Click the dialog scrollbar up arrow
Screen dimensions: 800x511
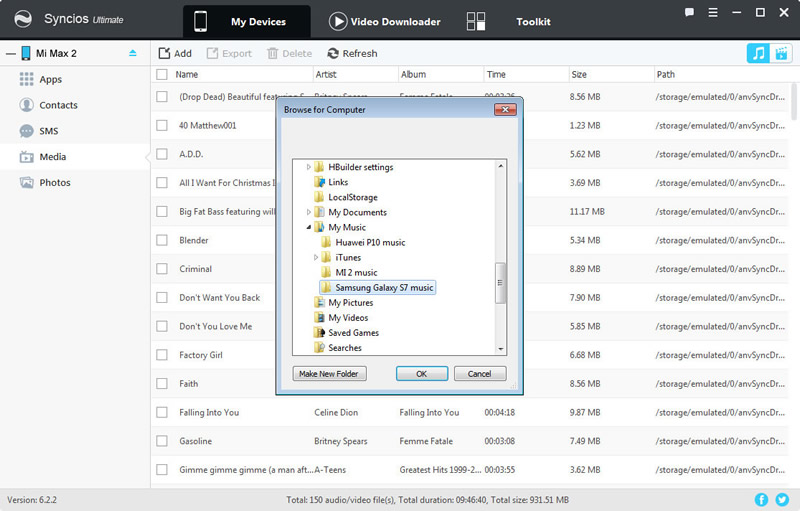tap(501, 166)
